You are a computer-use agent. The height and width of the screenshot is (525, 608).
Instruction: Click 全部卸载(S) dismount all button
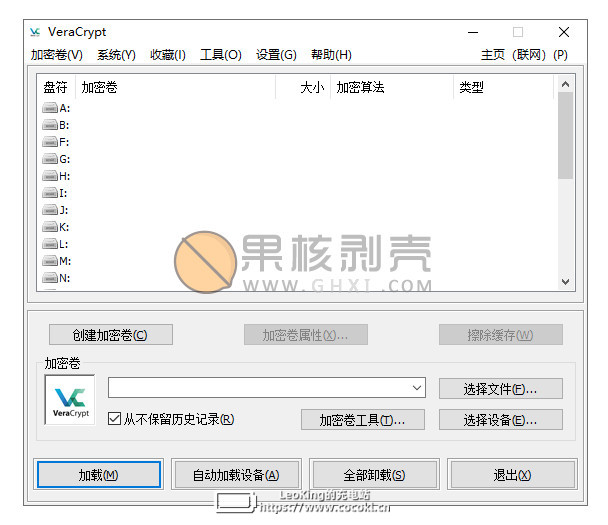click(374, 475)
